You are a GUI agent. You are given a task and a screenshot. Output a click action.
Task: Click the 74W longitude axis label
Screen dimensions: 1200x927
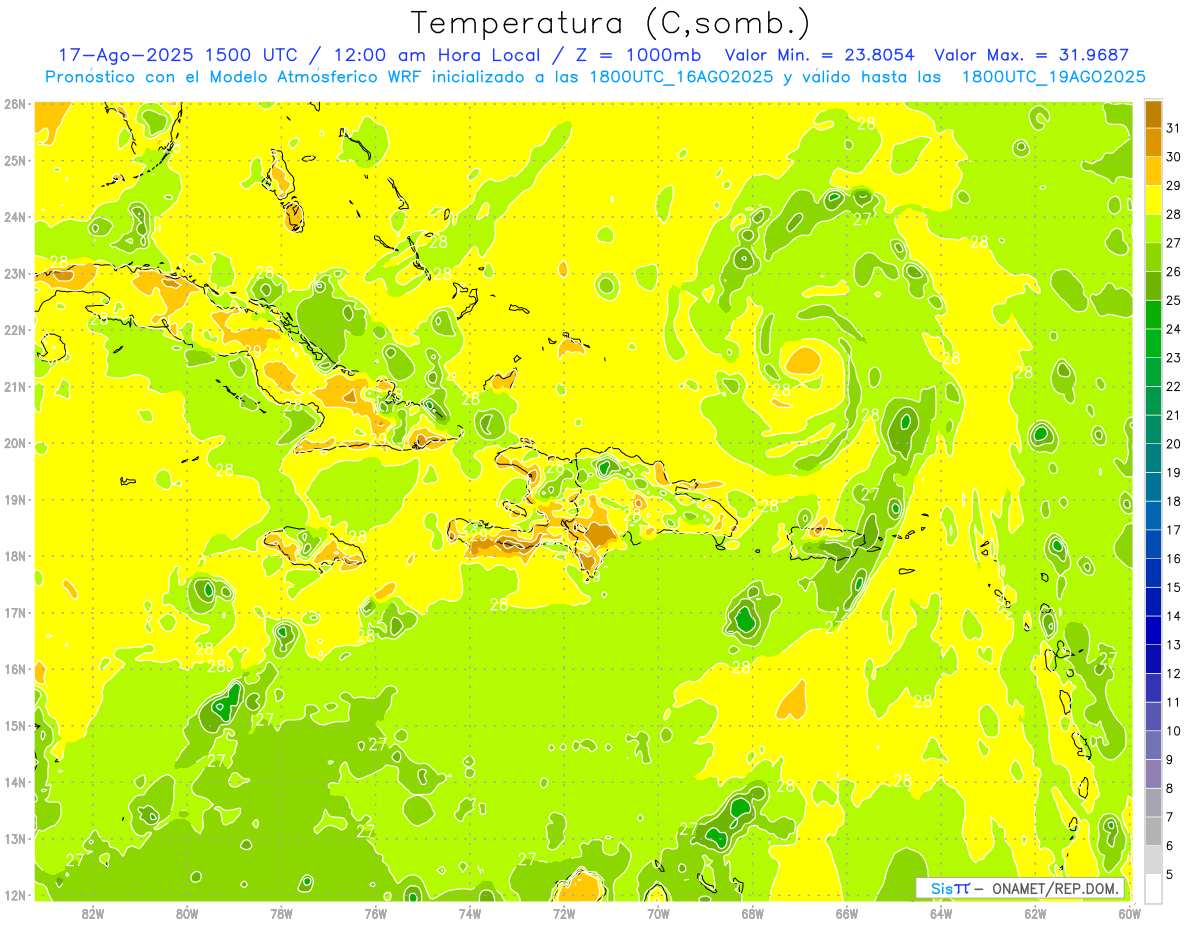(x=470, y=912)
